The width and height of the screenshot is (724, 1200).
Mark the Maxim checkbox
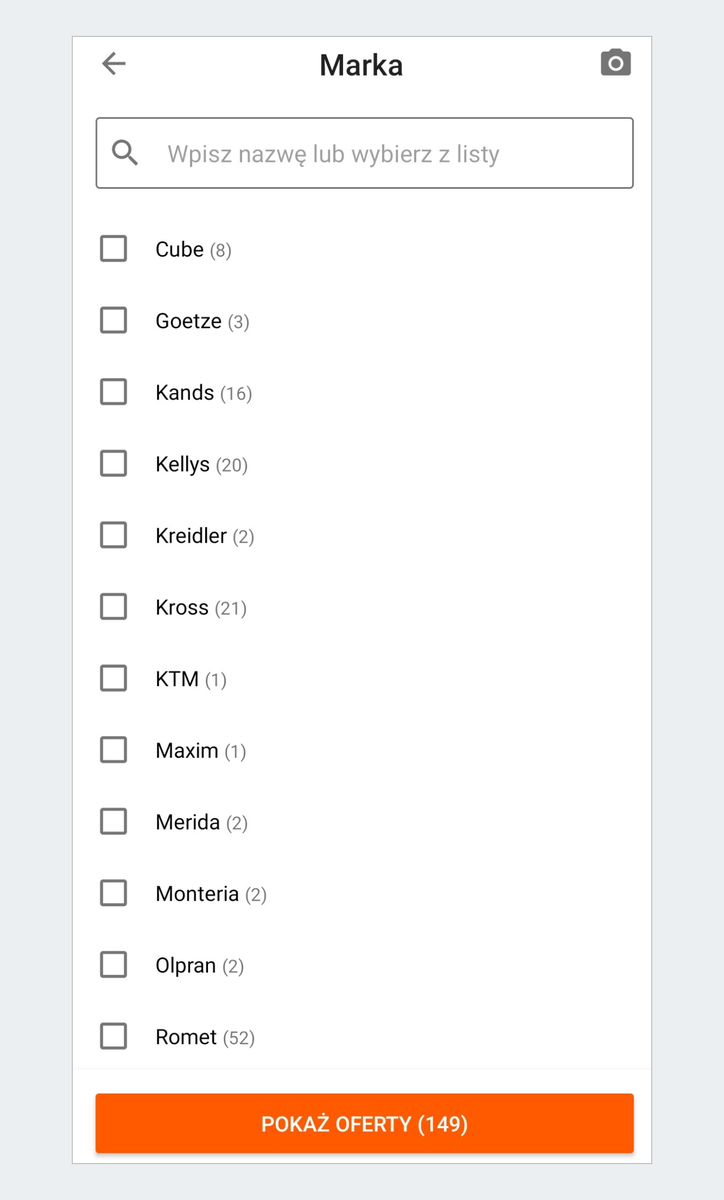114,750
